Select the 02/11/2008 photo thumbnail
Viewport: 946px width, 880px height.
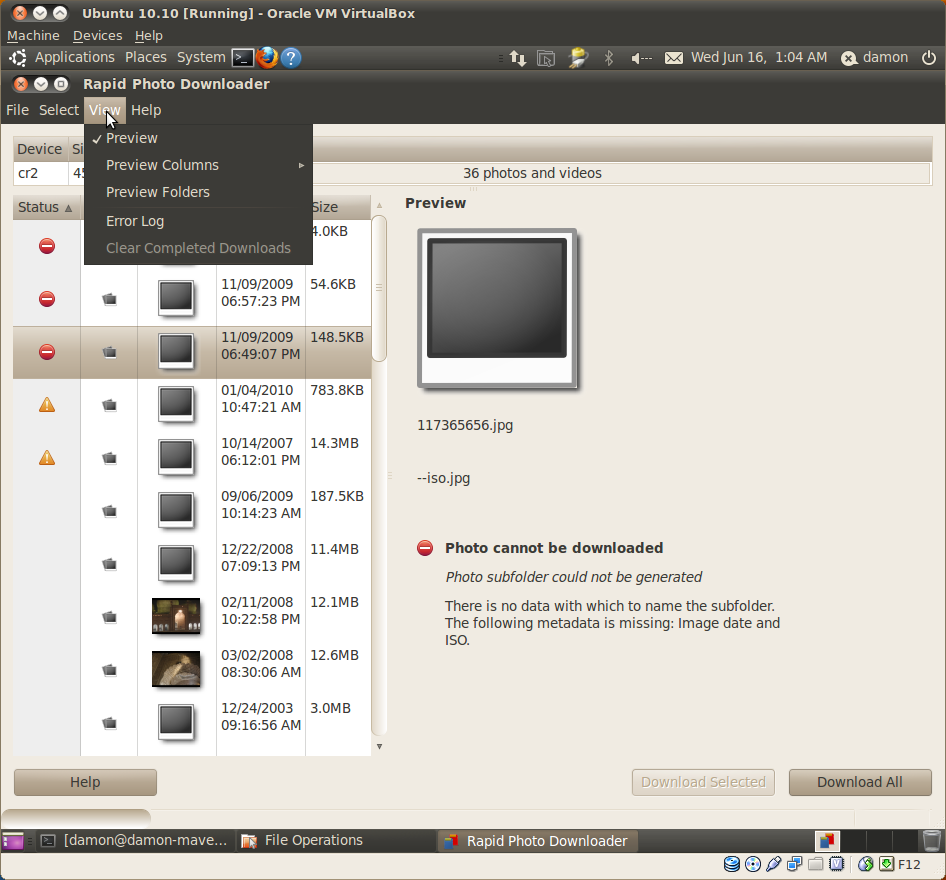pos(176,616)
